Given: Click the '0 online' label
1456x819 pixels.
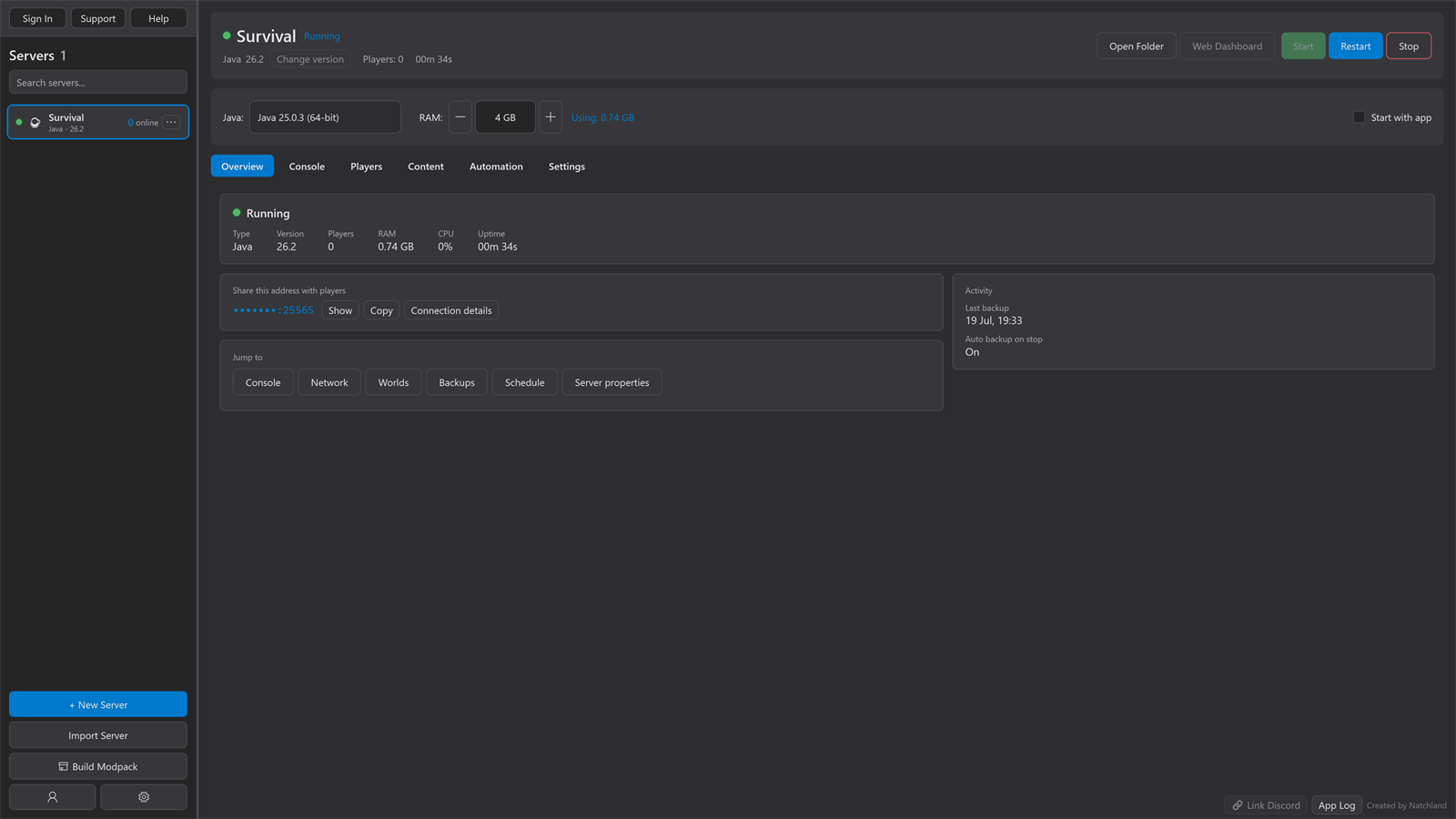Looking at the screenshot, I should point(143,123).
